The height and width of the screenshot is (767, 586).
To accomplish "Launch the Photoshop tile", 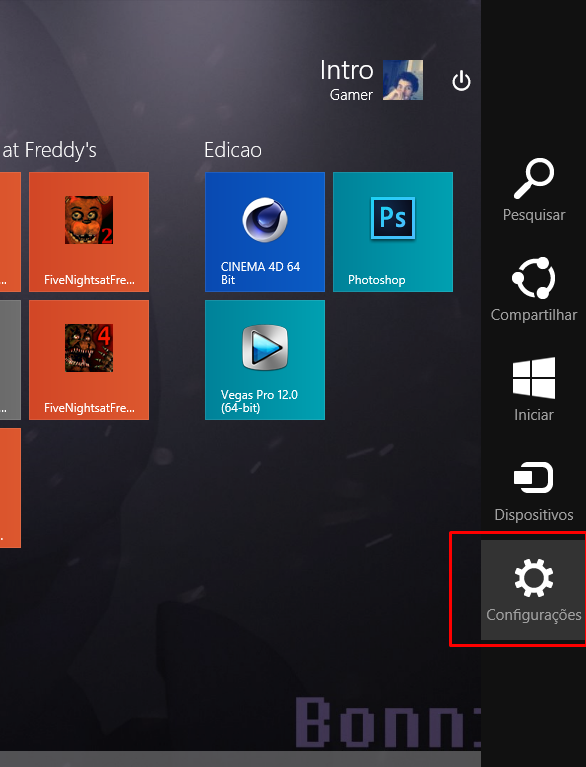I will click(x=393, y=232).
